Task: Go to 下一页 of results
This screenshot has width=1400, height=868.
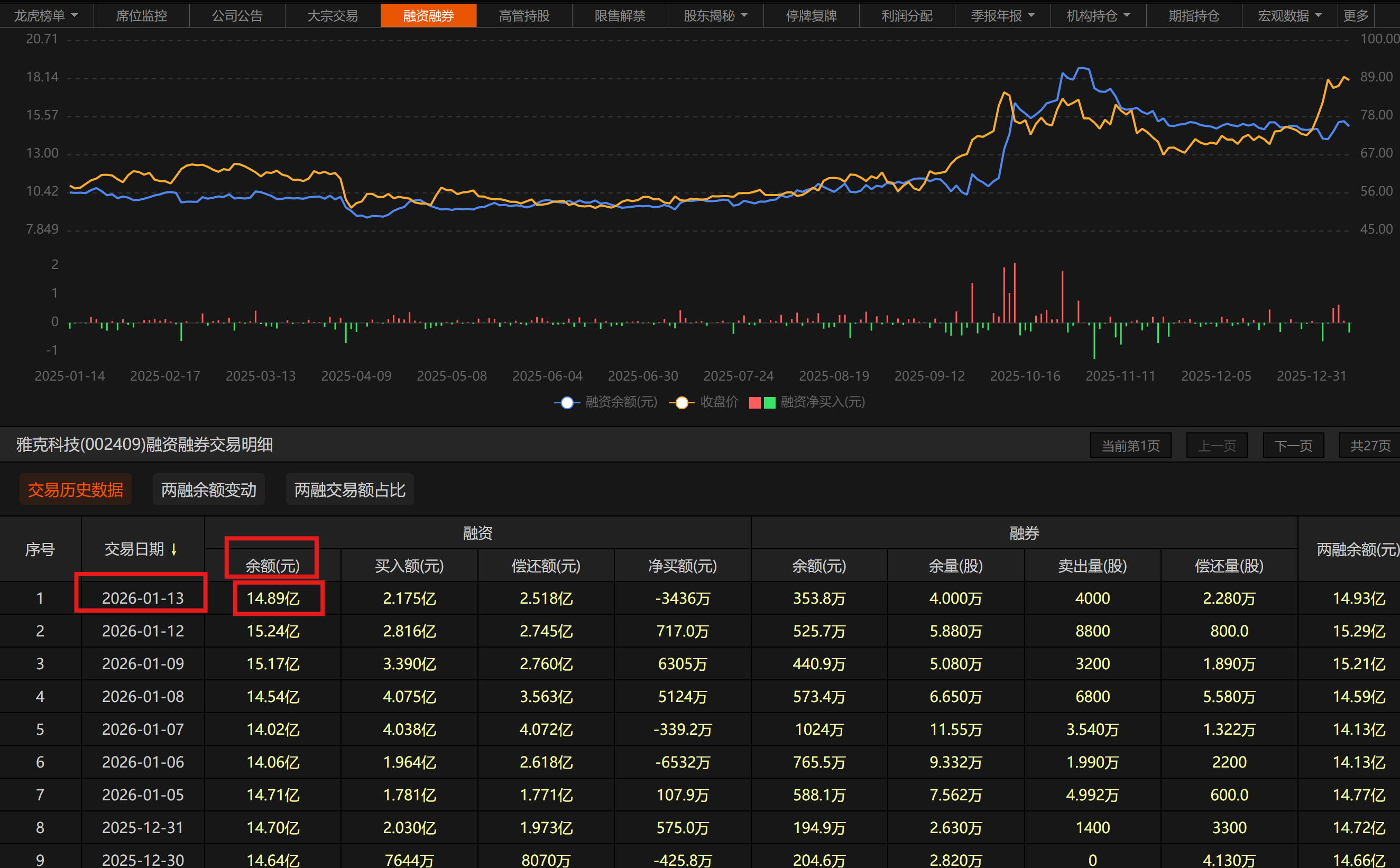Action: tap(1293, 446)
